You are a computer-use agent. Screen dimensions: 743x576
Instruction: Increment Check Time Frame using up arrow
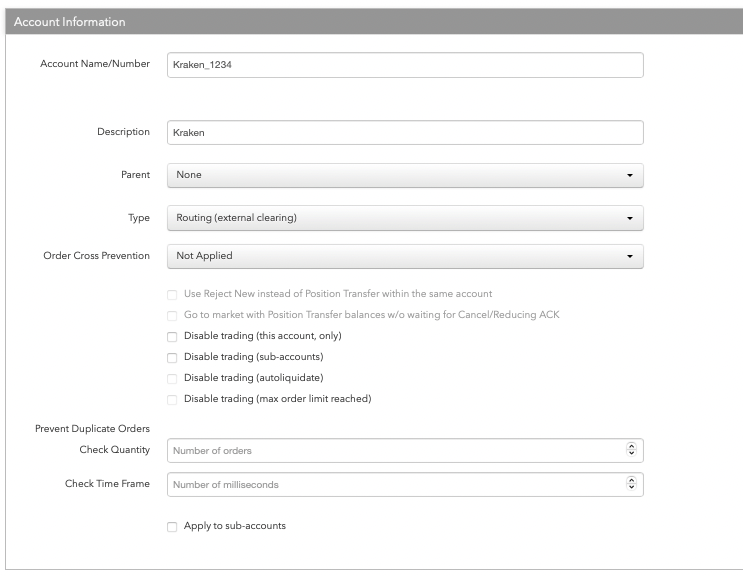pos(630,481)
